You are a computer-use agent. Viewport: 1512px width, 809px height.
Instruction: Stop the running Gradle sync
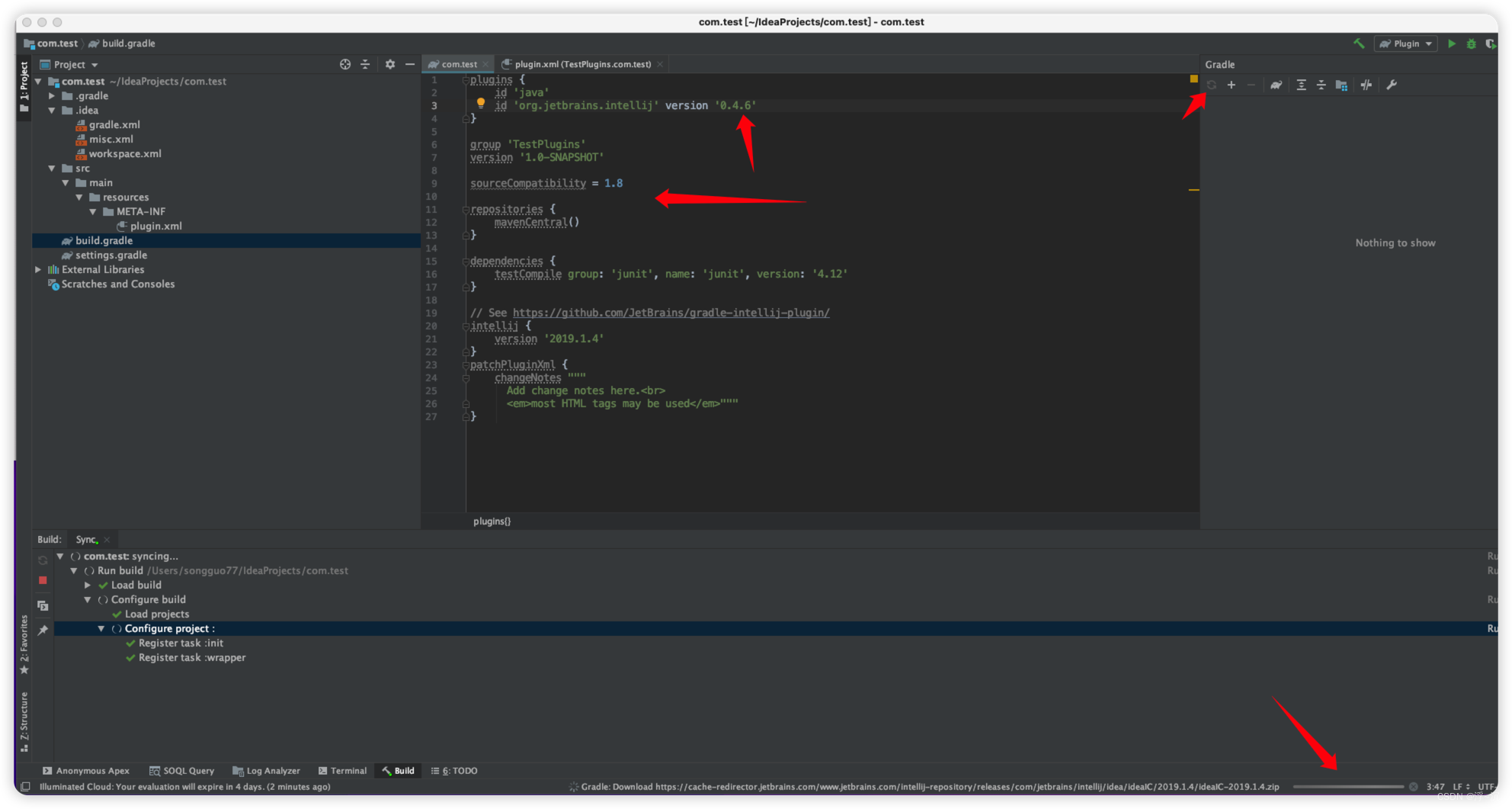(43, 580)
